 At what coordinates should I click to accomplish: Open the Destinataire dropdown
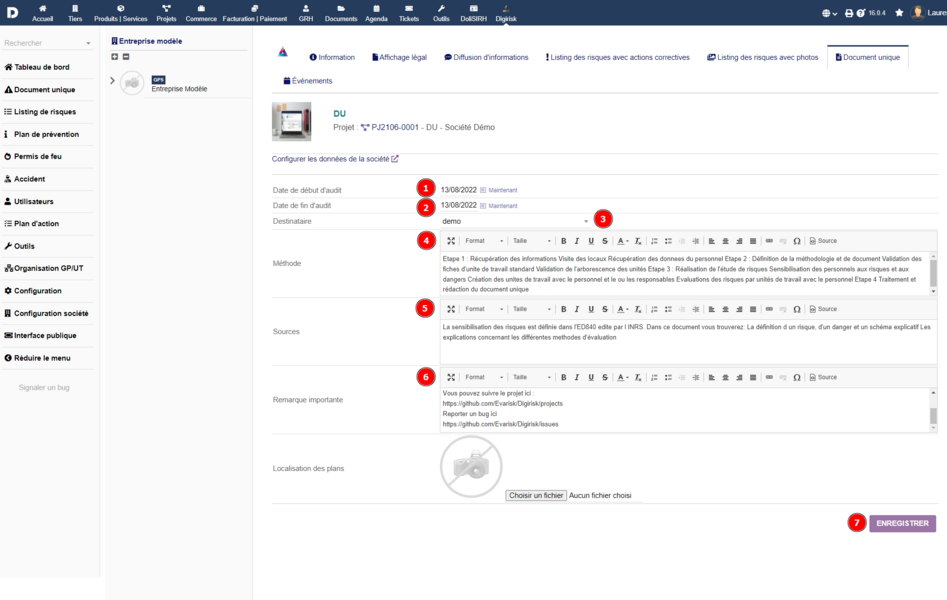(x=515, y=222)
